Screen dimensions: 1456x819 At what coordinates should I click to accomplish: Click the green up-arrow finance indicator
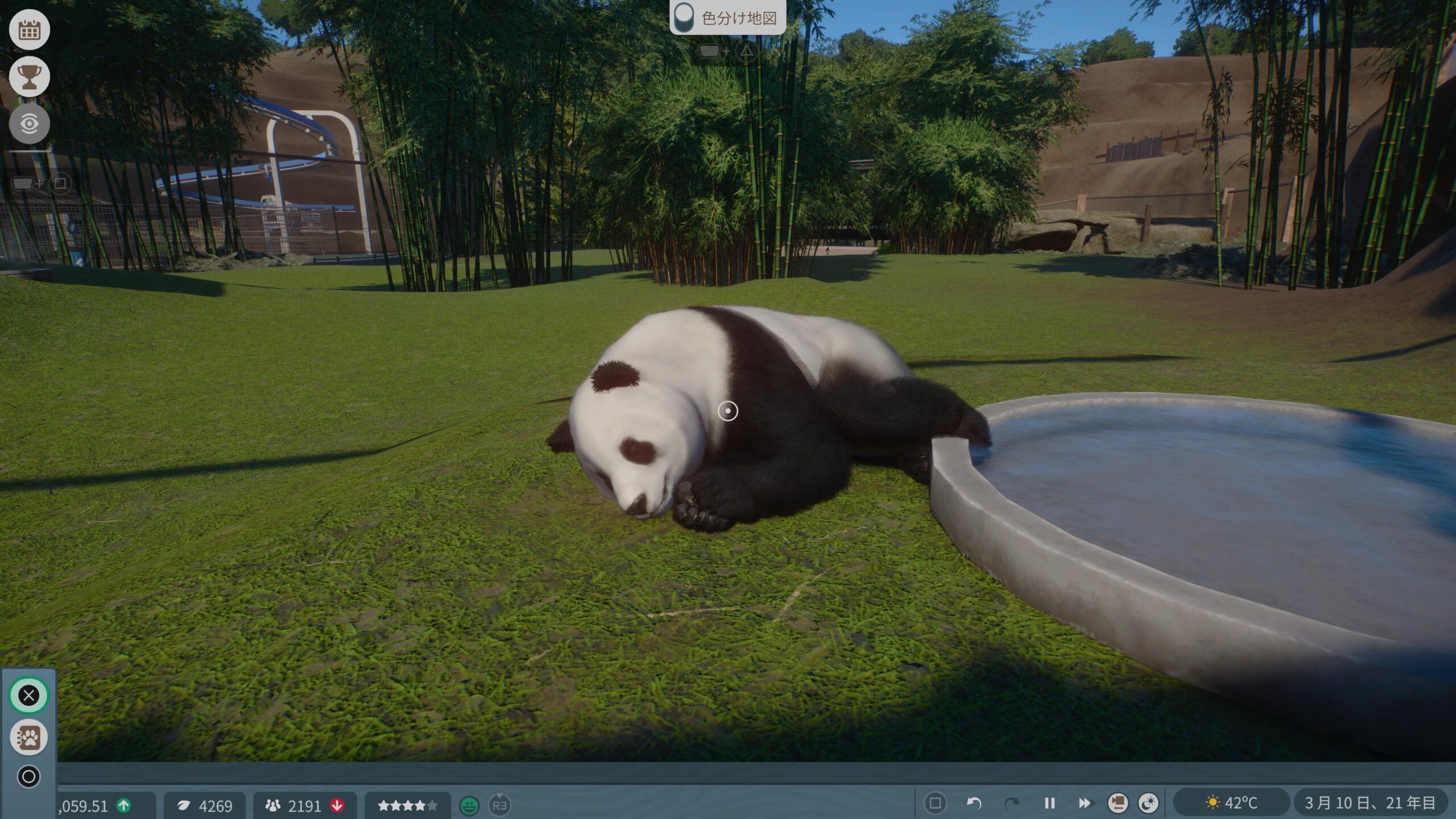(x=123, y=805)
